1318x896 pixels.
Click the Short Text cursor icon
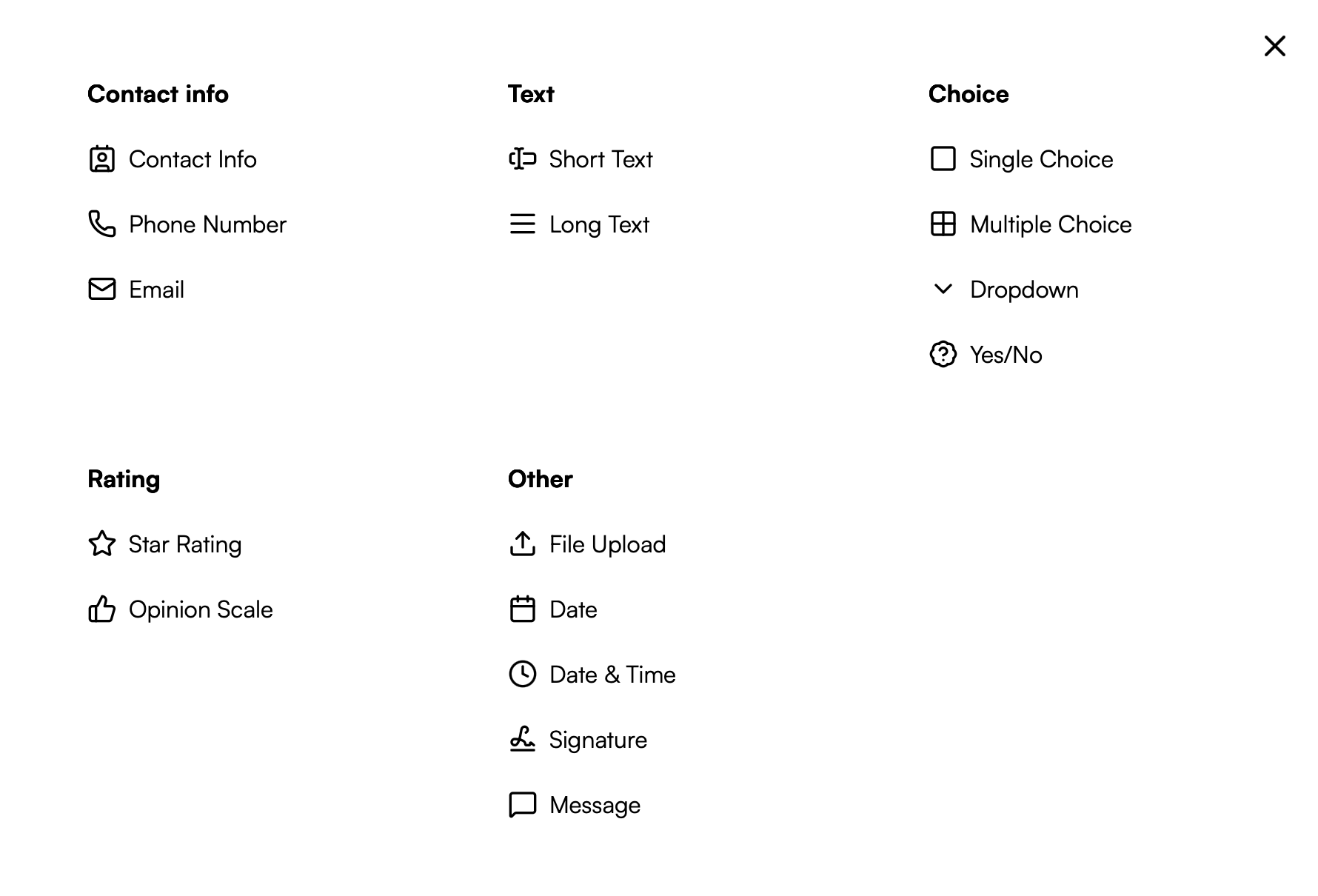(x=521, y=158)
